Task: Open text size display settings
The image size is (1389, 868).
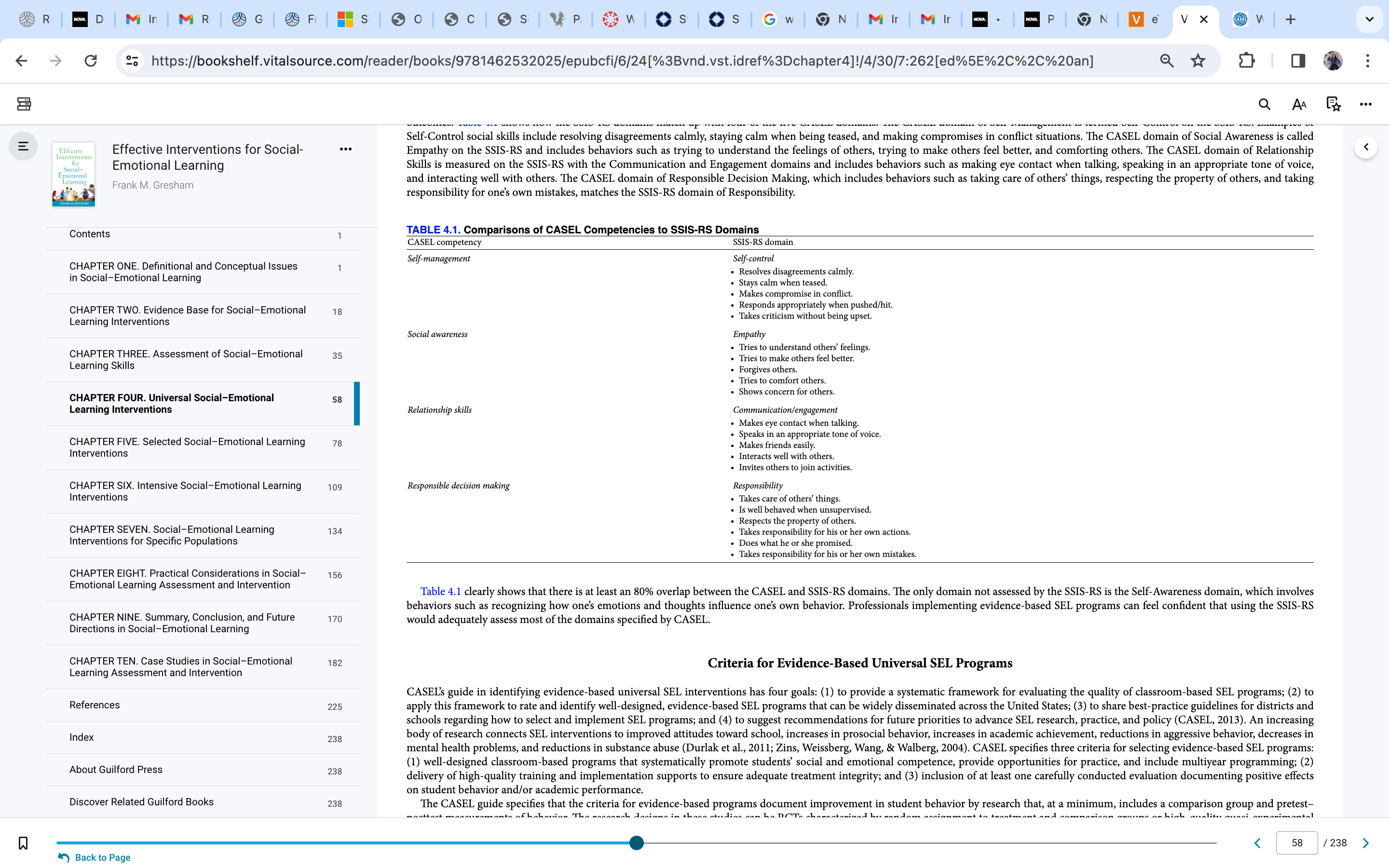Action: 1299,104
